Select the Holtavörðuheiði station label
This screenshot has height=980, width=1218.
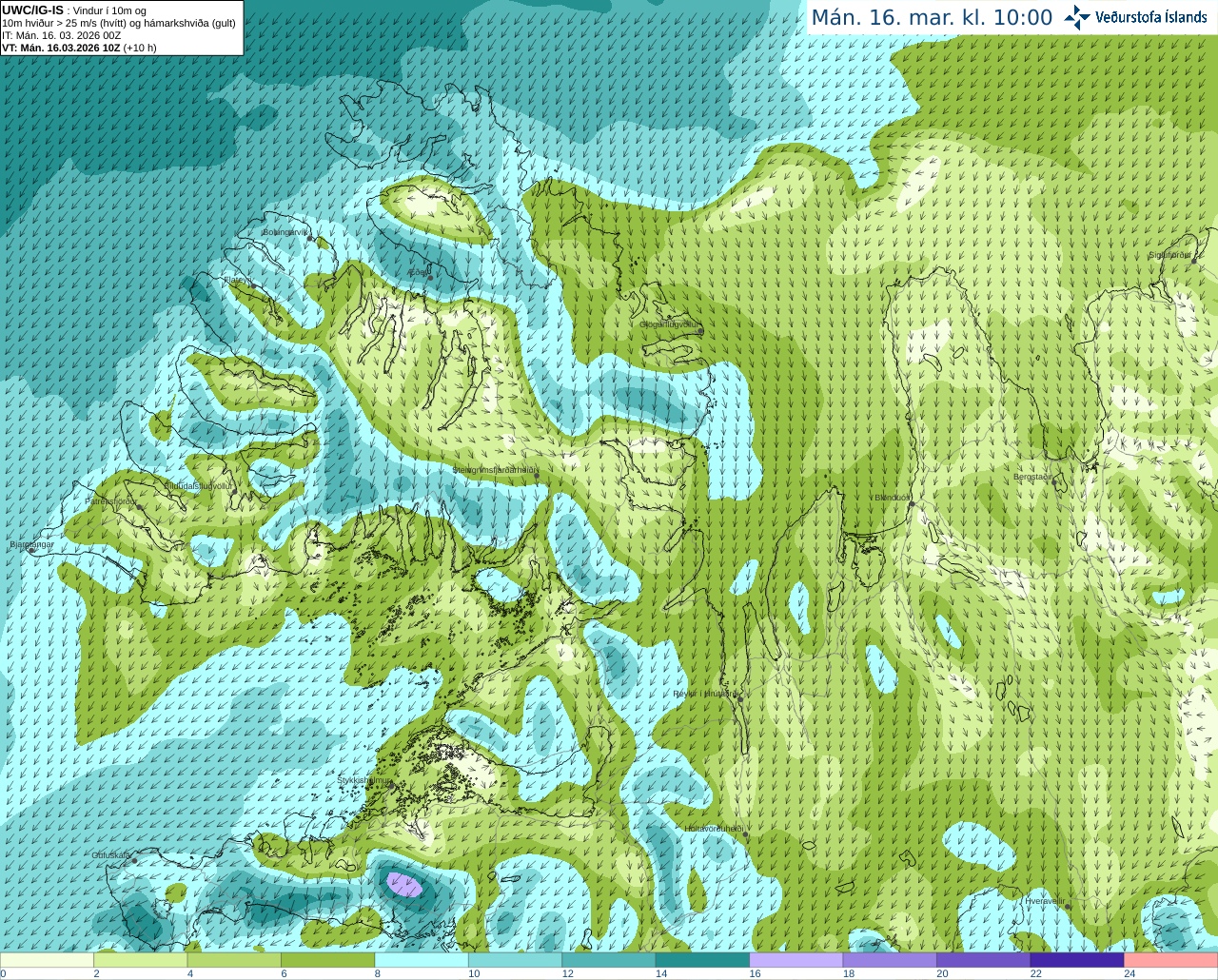pyautogui.click(x=714, y=829)
